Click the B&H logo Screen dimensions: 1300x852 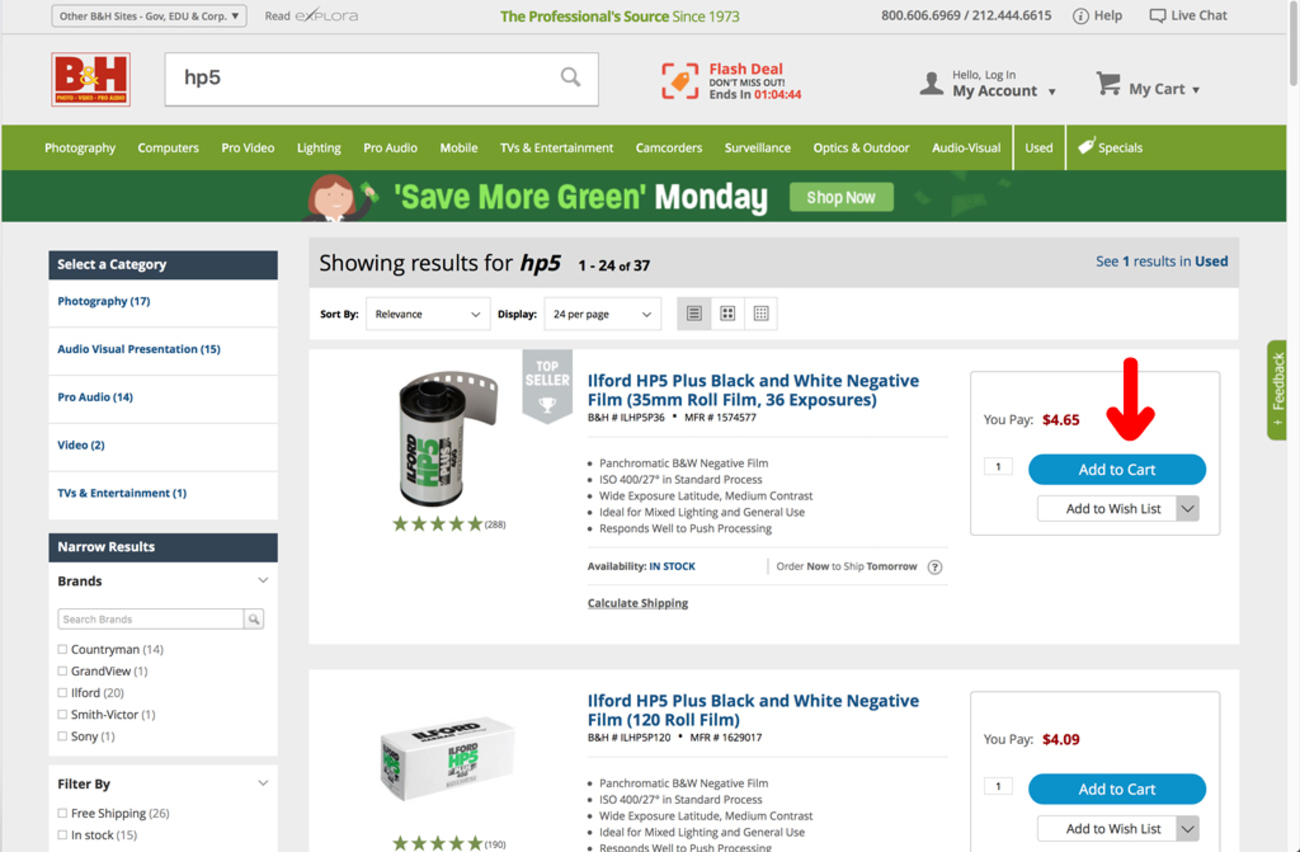91,79
